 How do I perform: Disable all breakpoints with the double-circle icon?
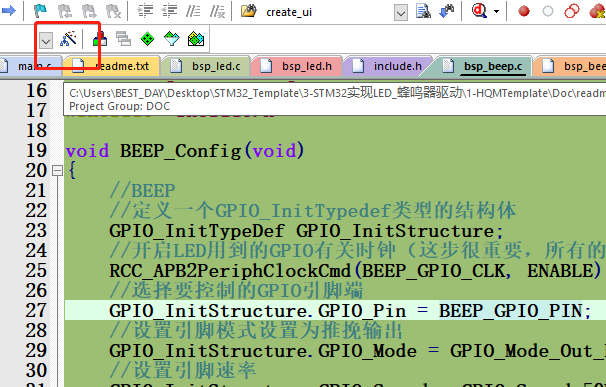click(x=572, y=11)
